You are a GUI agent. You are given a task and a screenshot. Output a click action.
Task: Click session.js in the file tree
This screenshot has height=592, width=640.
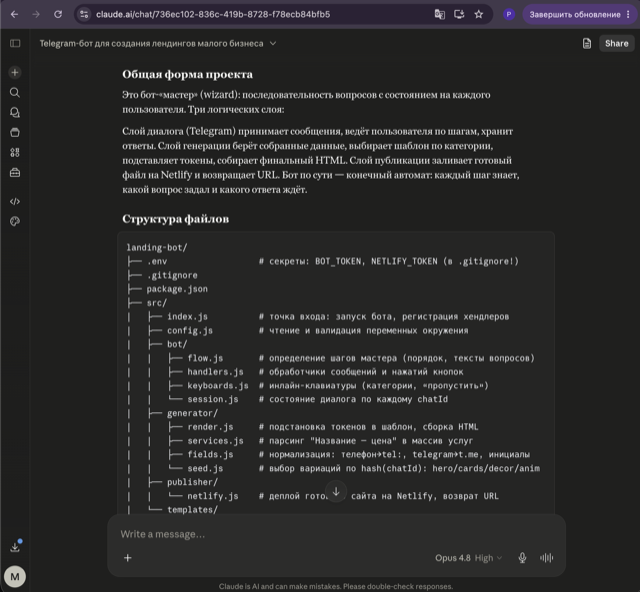click(x=213, y=399)
